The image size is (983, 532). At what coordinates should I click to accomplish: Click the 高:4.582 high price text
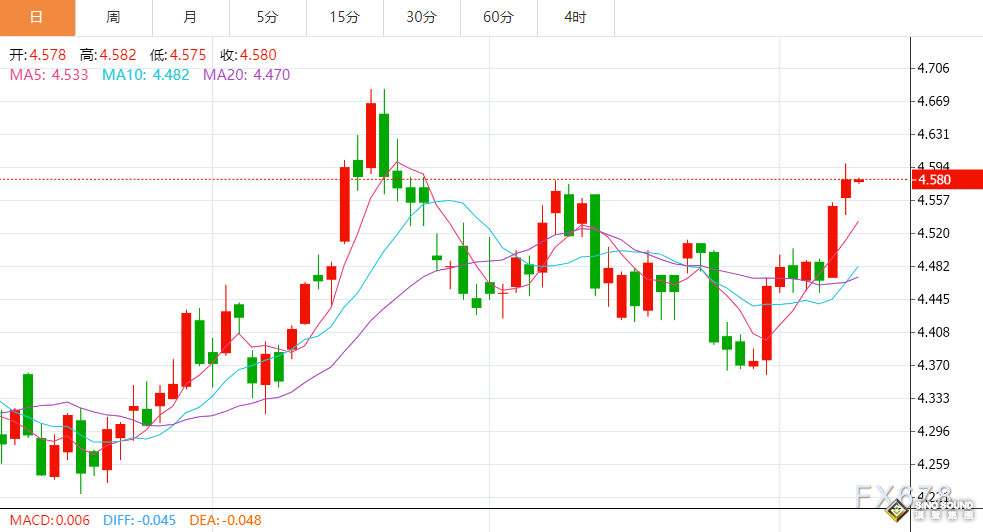(108, 55)
